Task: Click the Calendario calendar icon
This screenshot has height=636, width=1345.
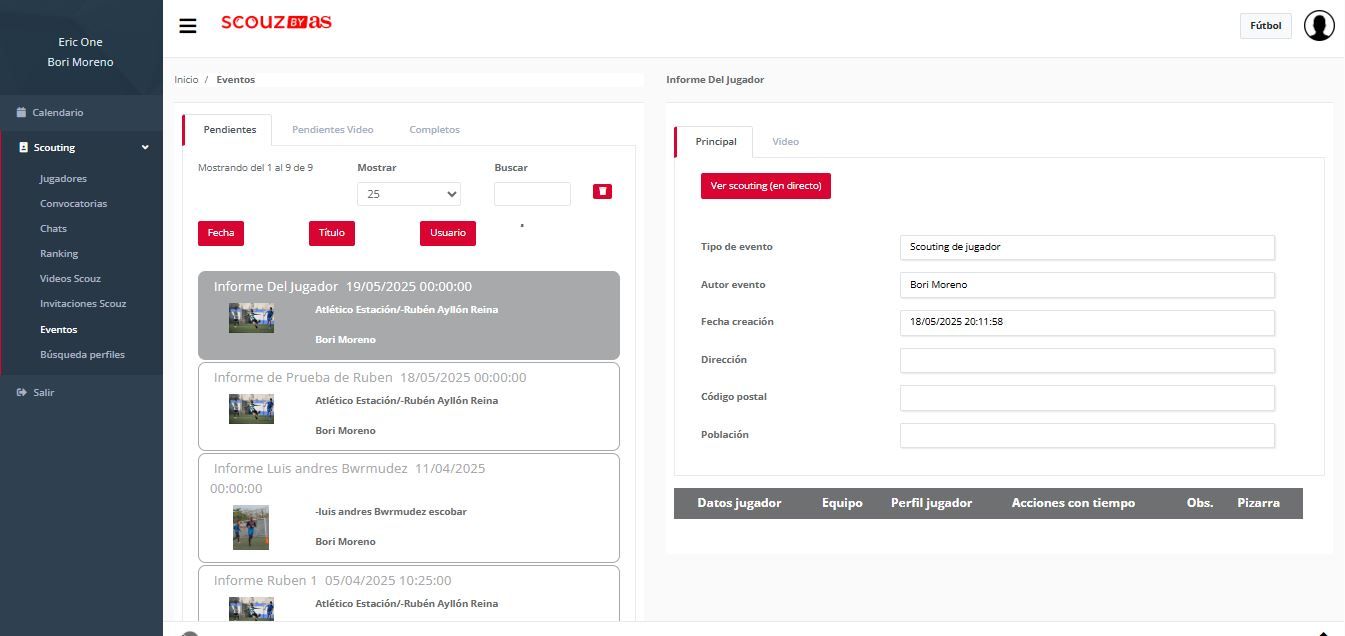Action: coord(21,113)
